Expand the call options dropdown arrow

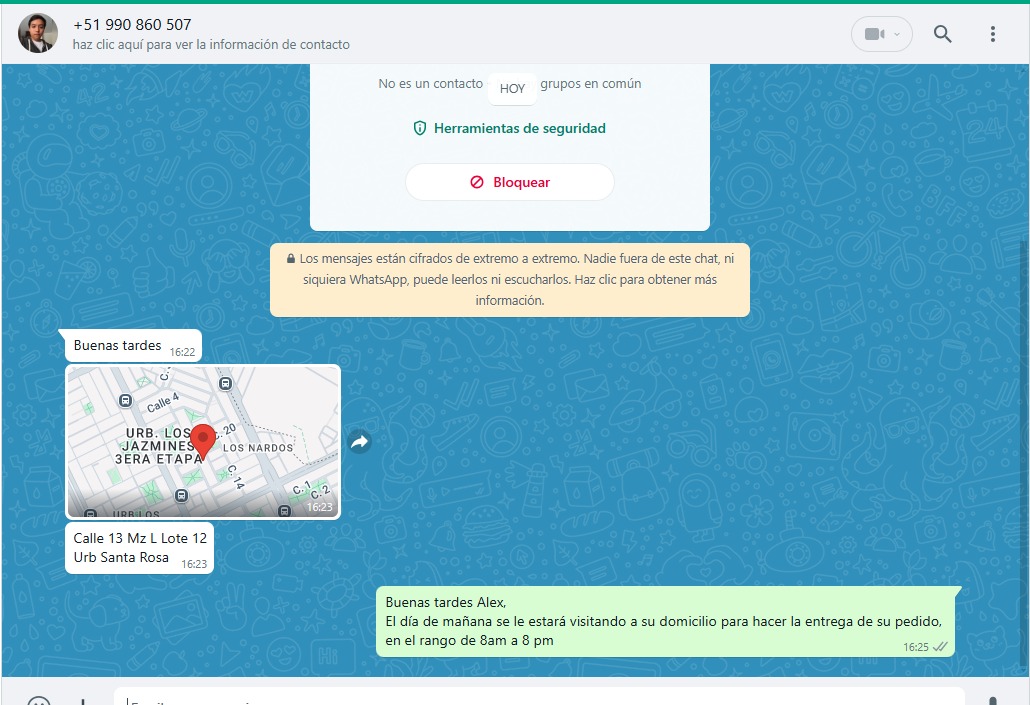[x=897, y=34]
